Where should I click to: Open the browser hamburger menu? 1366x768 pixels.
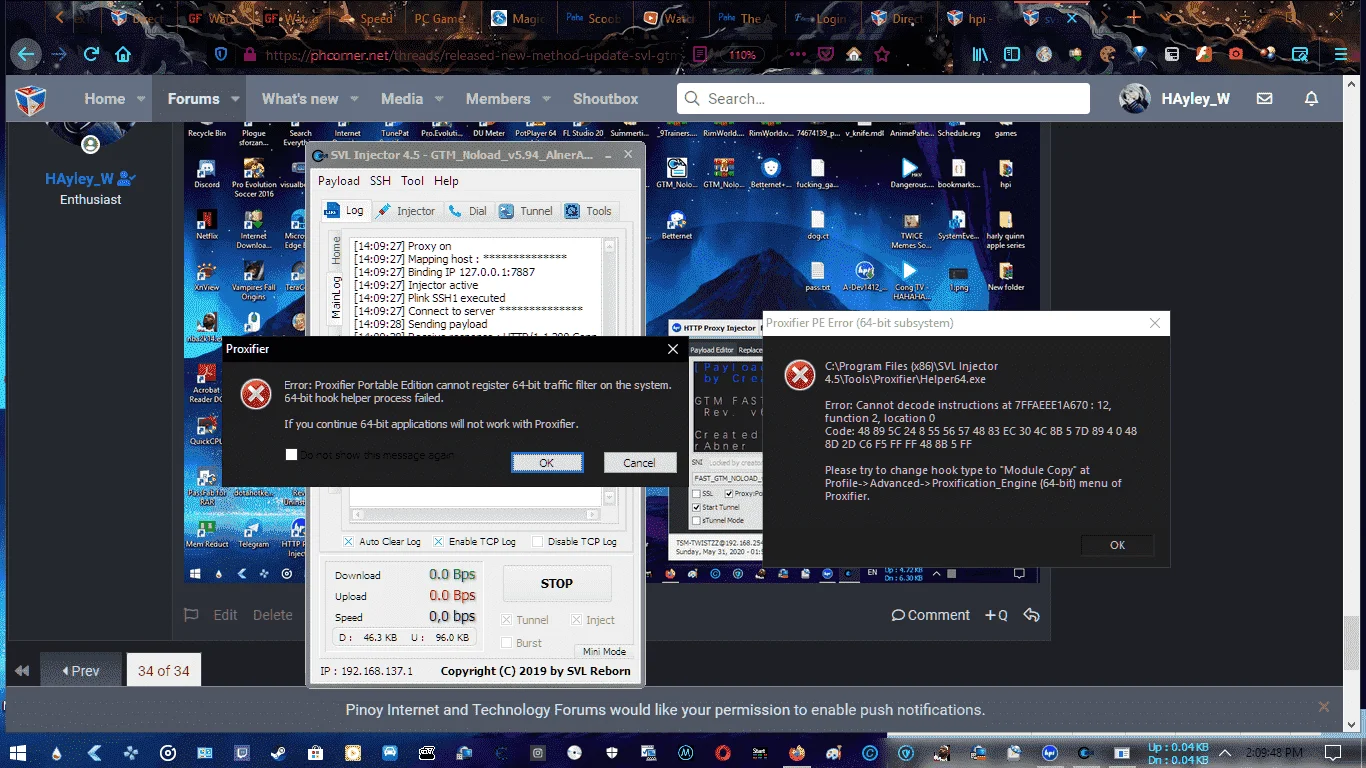tap(1341, 54)
